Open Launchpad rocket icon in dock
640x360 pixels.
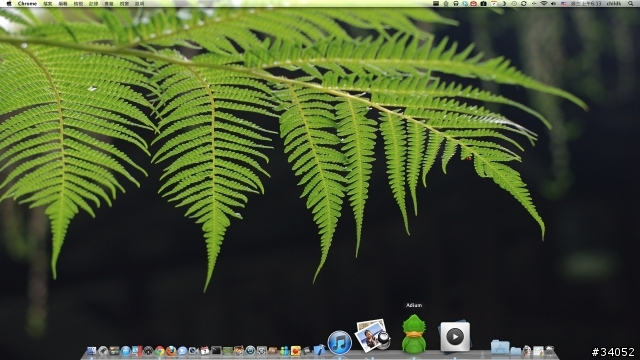coord(103,351)
